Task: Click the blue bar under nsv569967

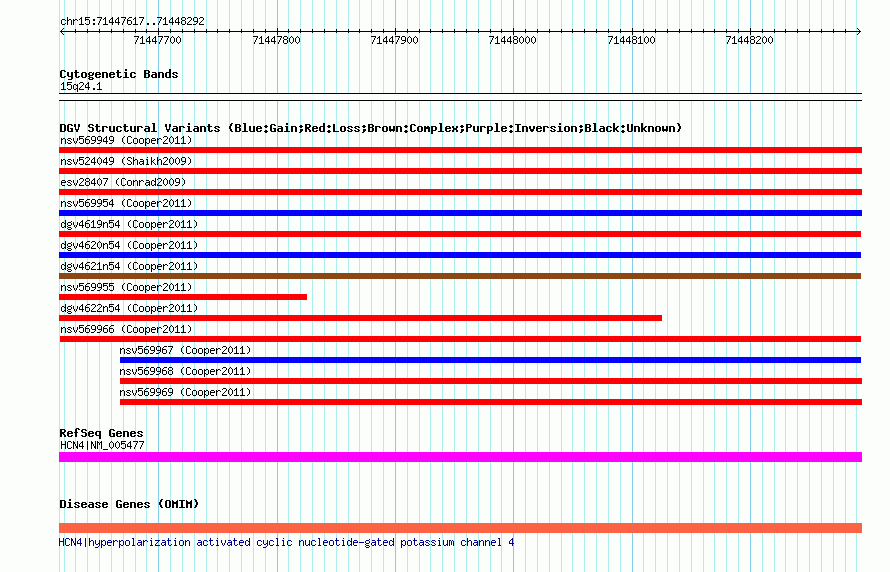Action: (x=490, y=360)
